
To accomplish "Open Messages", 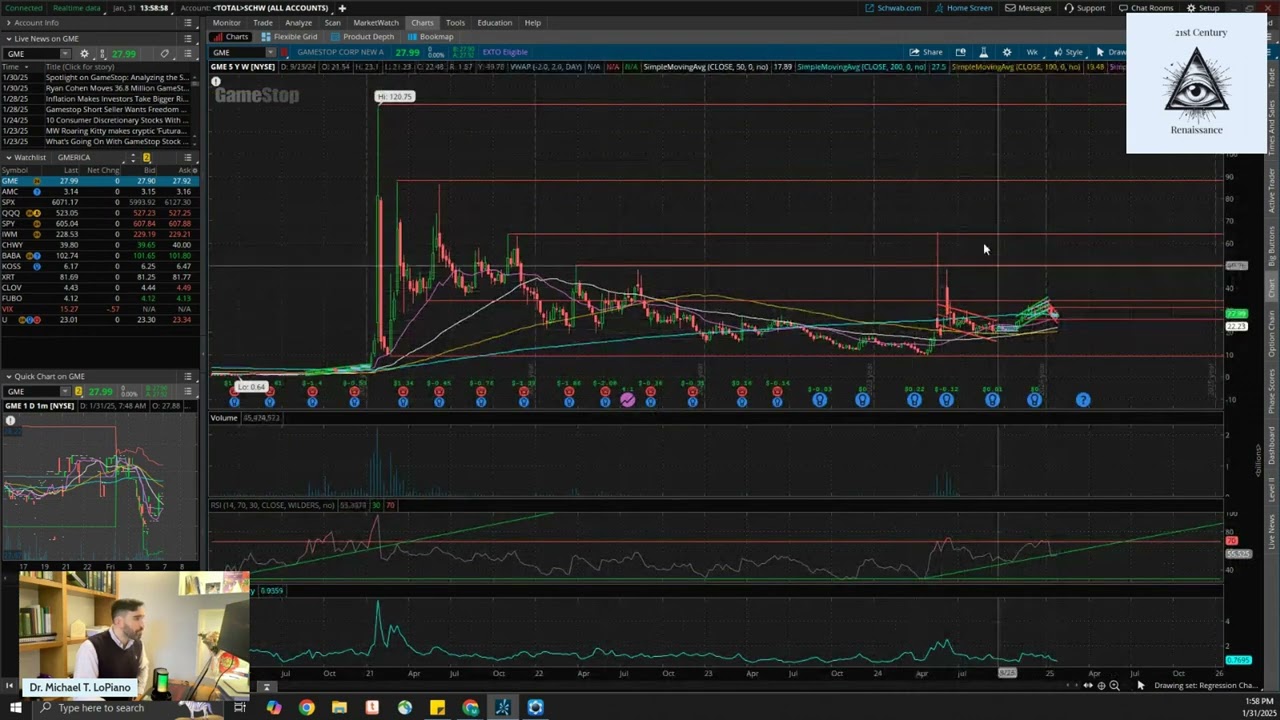I will pyautogui.click(x=1029, y=8).
